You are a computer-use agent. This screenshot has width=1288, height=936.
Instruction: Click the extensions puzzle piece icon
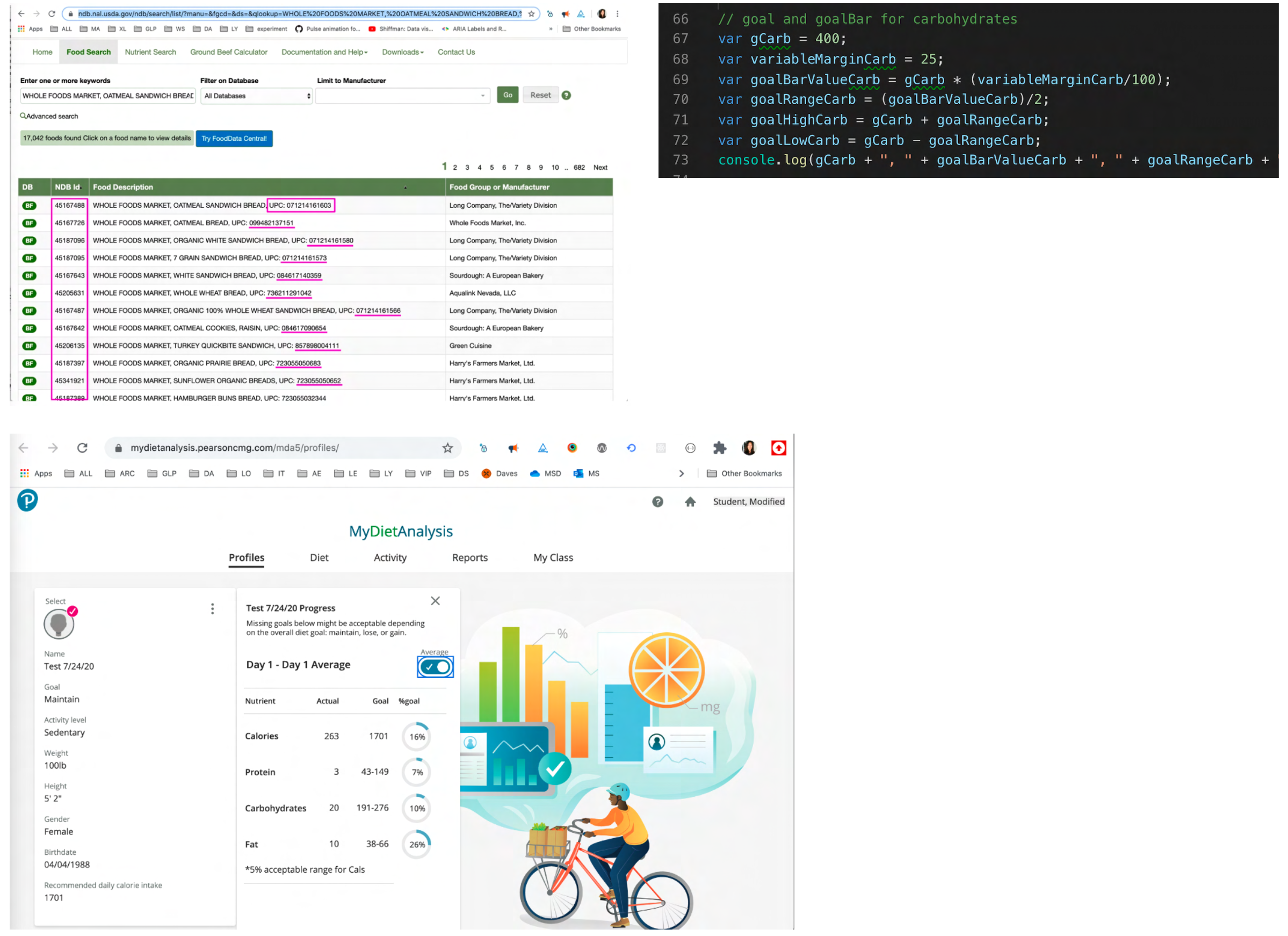pos(720,448)
